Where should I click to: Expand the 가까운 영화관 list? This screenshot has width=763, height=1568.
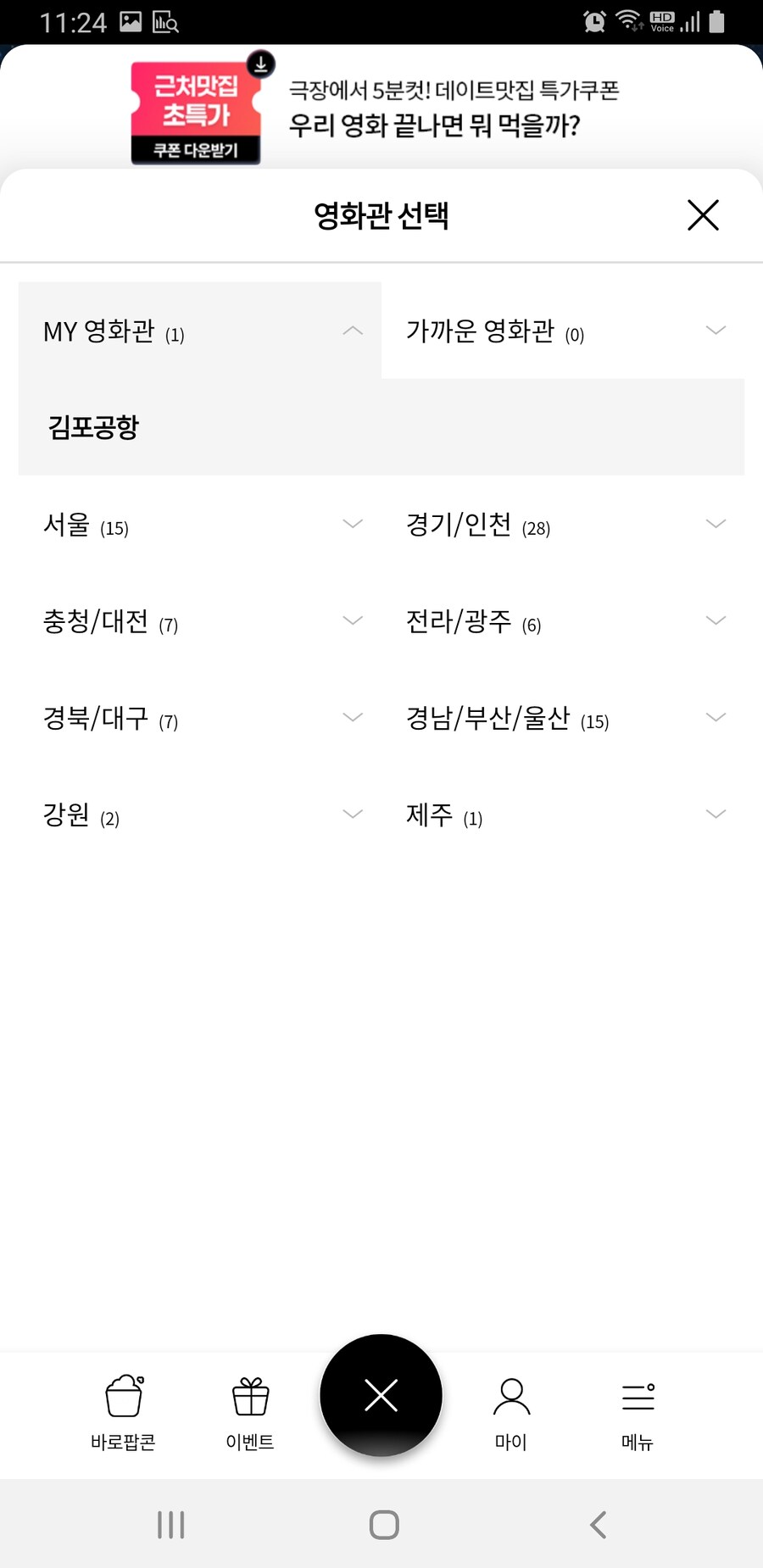563,331
